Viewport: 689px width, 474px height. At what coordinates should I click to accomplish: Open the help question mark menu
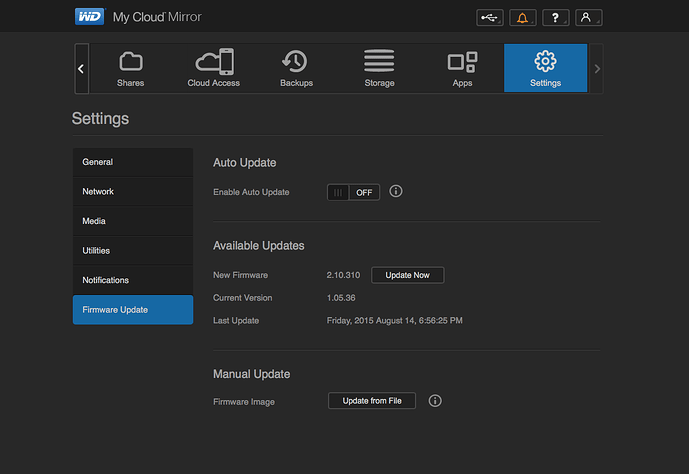click(555, 18)
